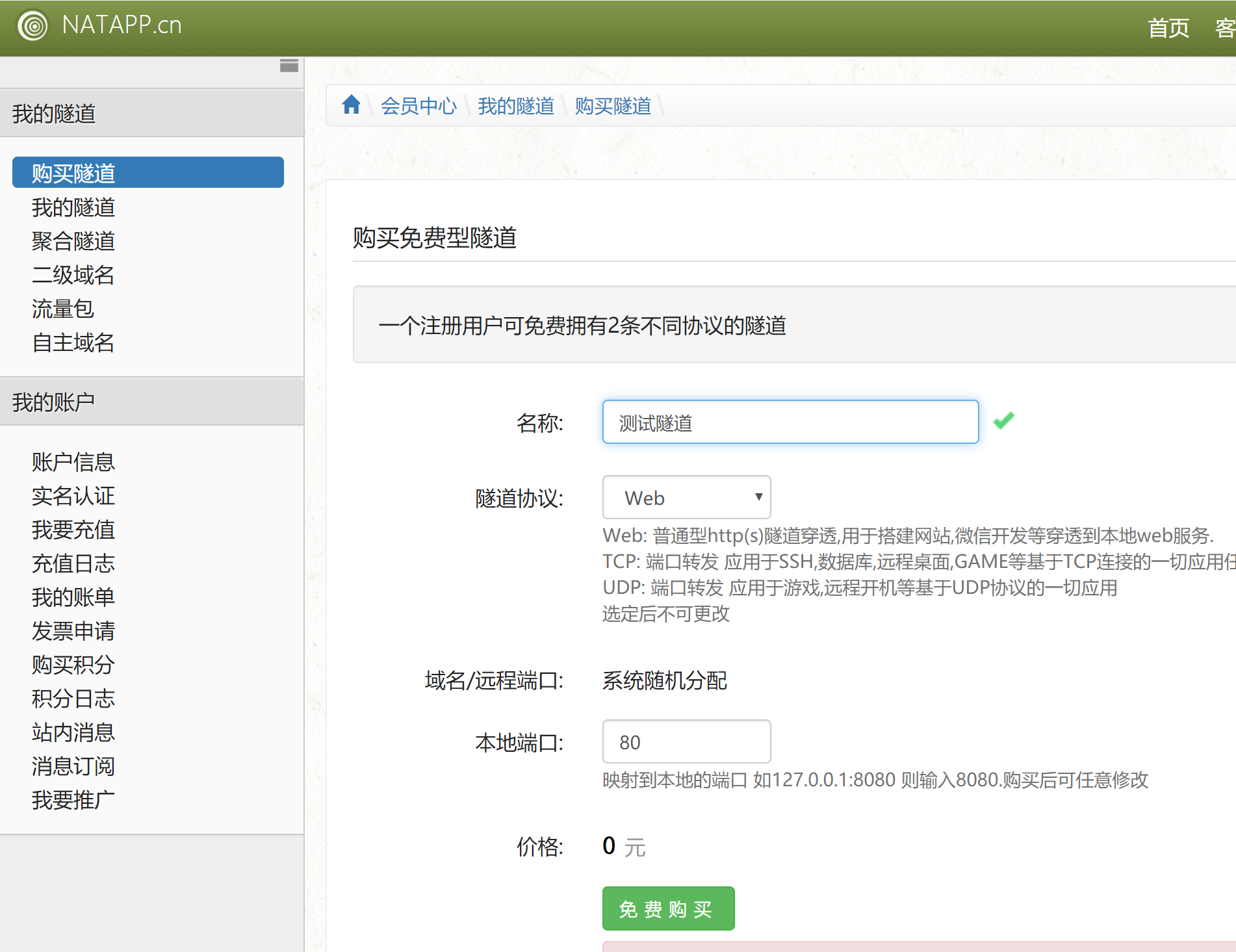
Task: Open 我要充值 sidebar link
Action: click(x=73, y=530)
